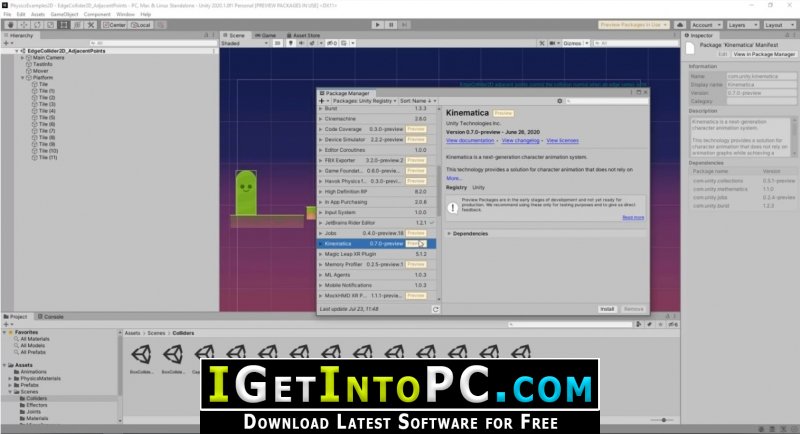Select Cinemachine package row
This screenshot has width=800, height=434.
[377, 119]
